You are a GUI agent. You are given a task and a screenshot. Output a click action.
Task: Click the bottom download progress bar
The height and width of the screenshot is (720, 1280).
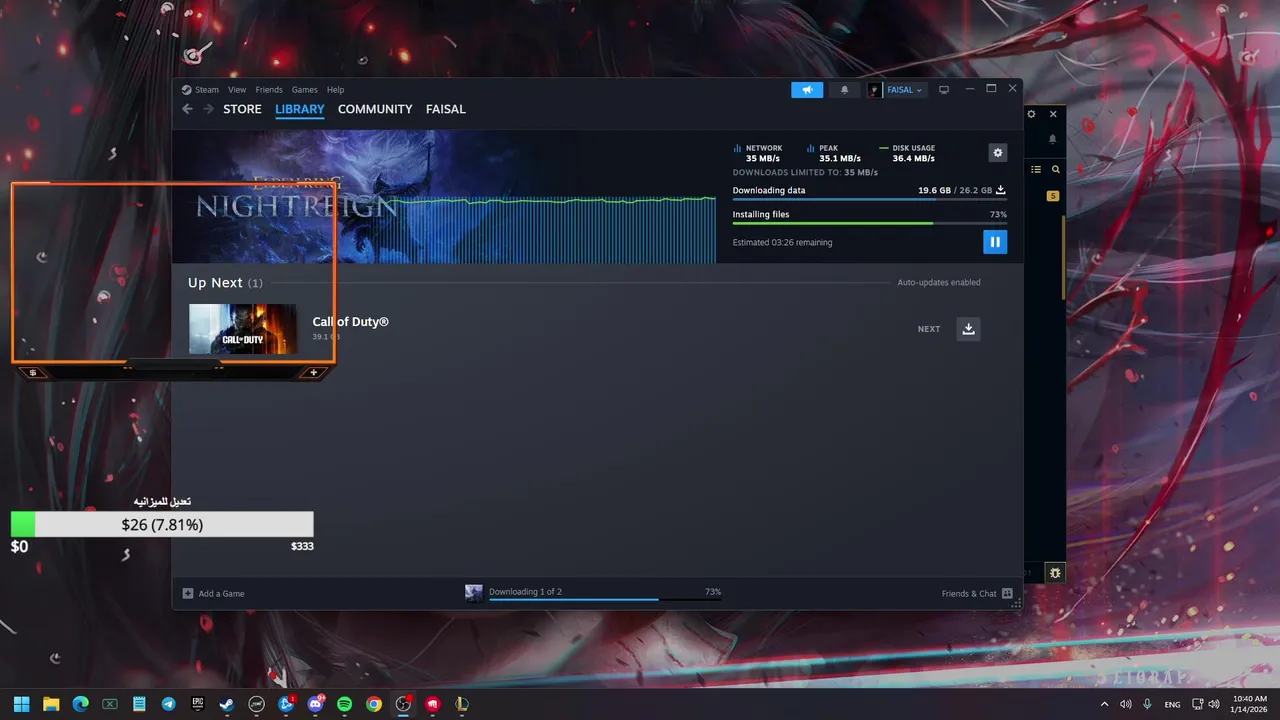pos(605,600)
